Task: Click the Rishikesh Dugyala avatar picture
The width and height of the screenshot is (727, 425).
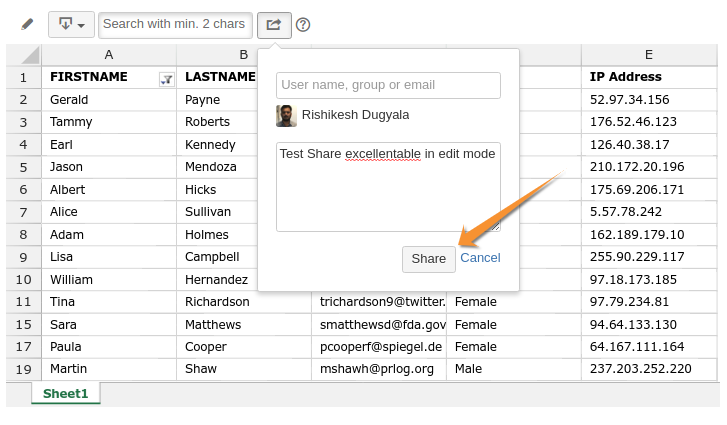Action: (287, 116)
